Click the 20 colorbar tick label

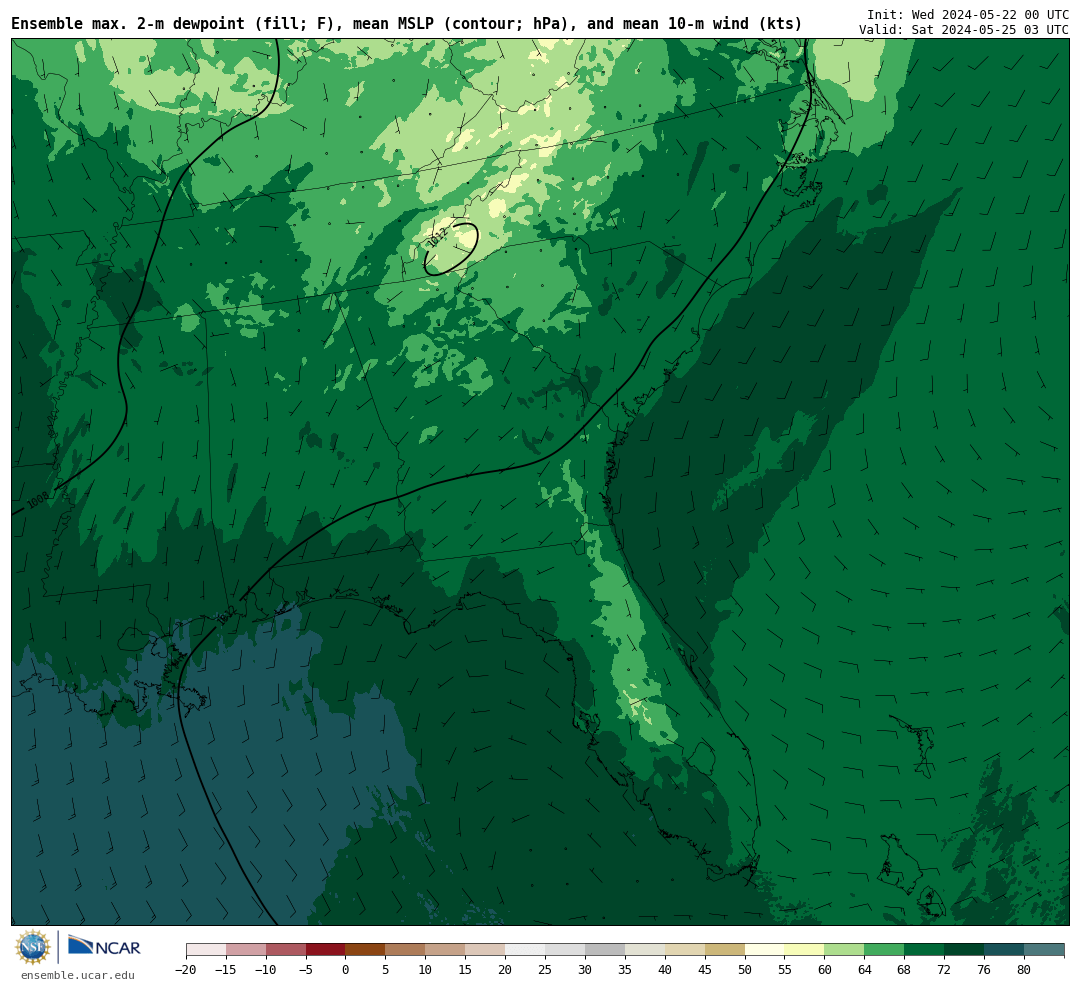click(x=506, y=969)
